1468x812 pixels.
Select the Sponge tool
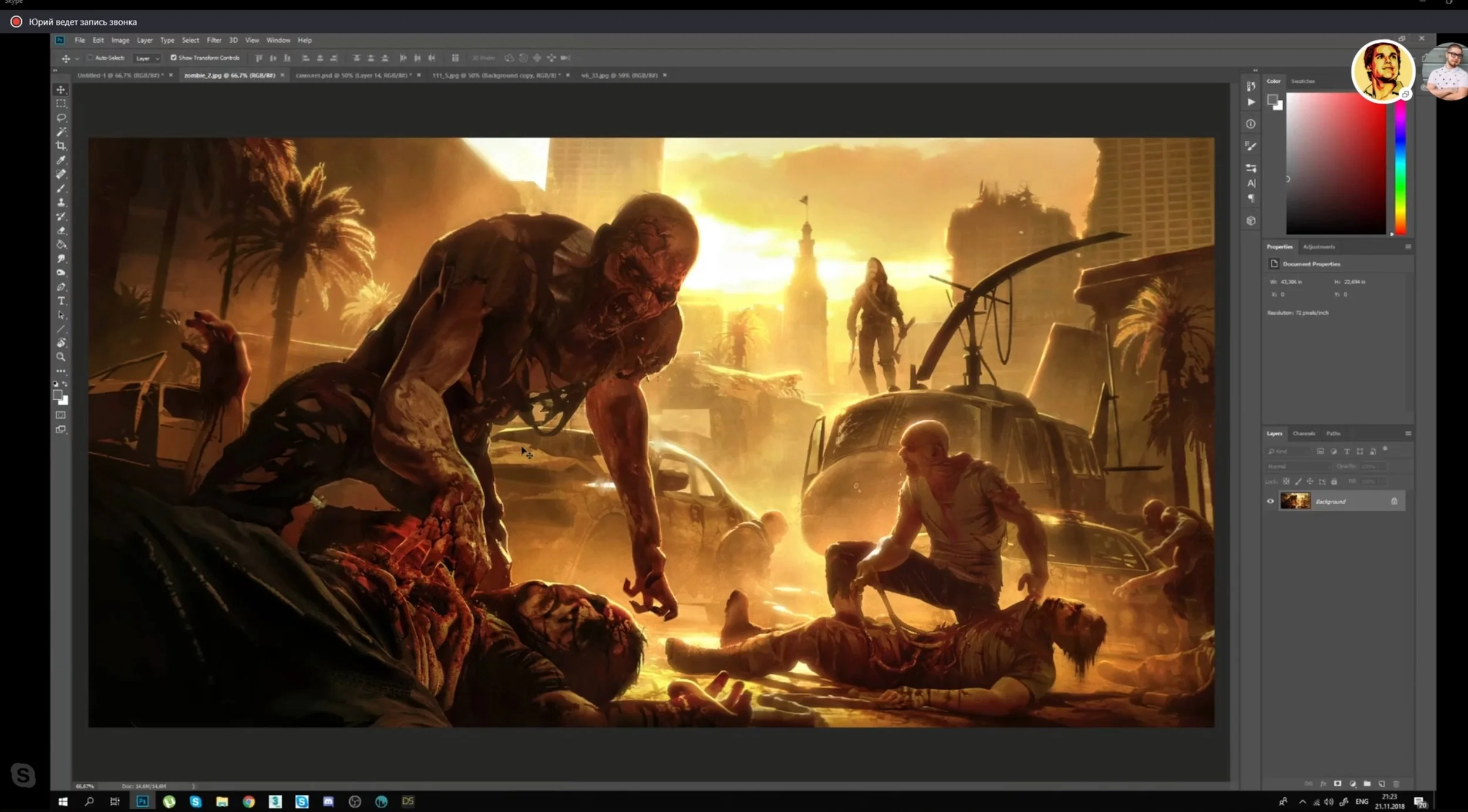[61, 272]
